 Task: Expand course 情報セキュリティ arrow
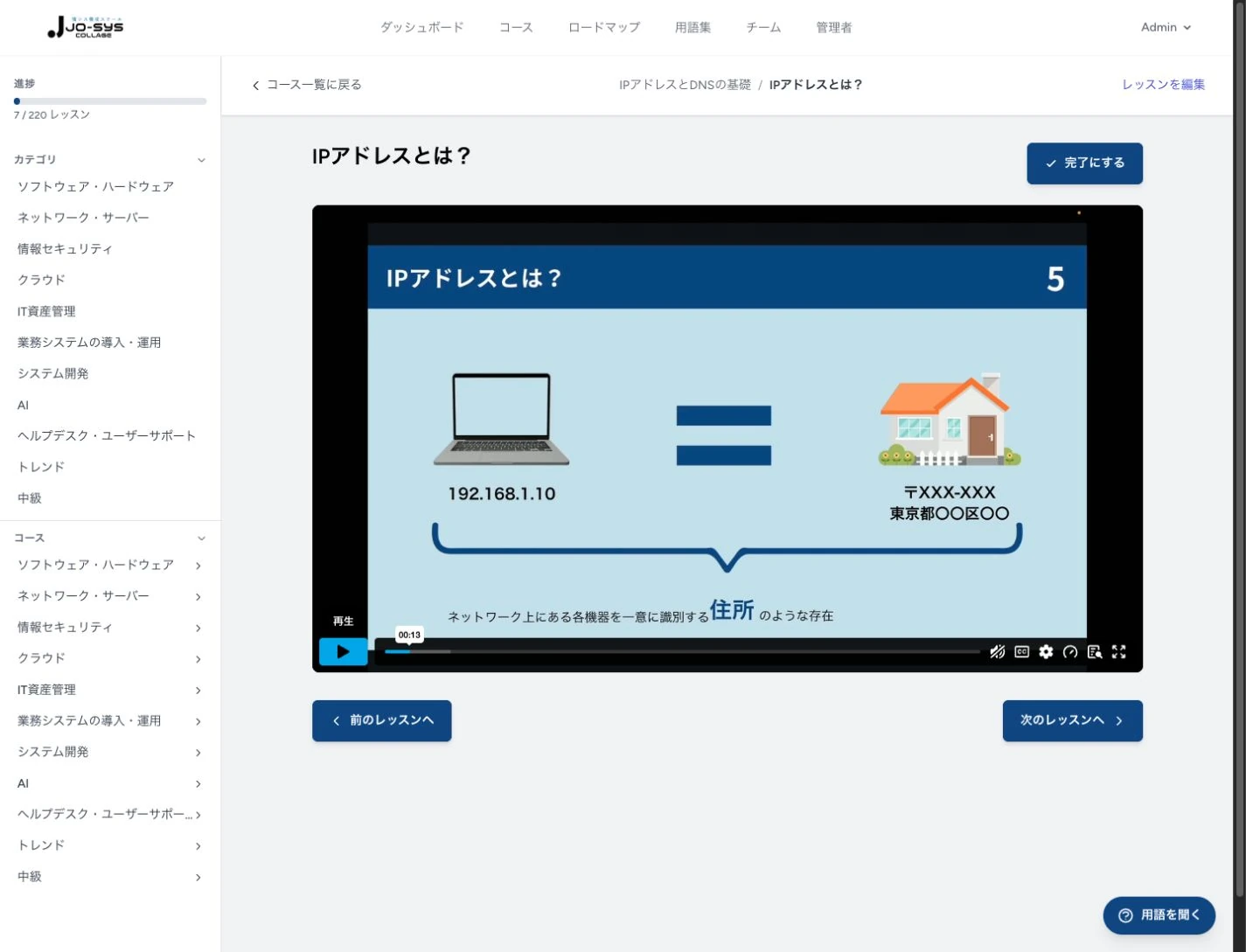pyautogui.click(x=198, y=628)
